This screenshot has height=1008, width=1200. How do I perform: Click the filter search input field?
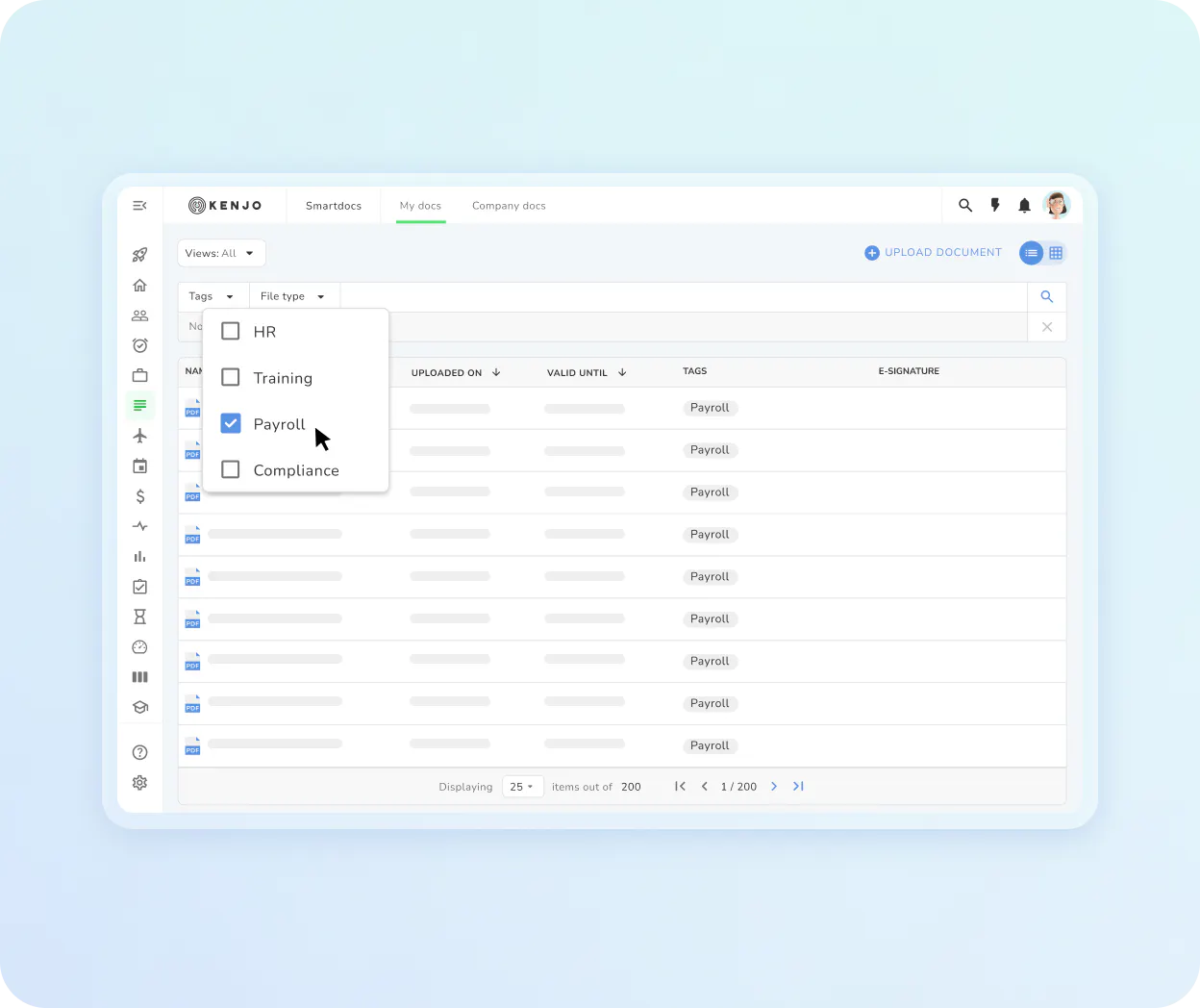684,297
